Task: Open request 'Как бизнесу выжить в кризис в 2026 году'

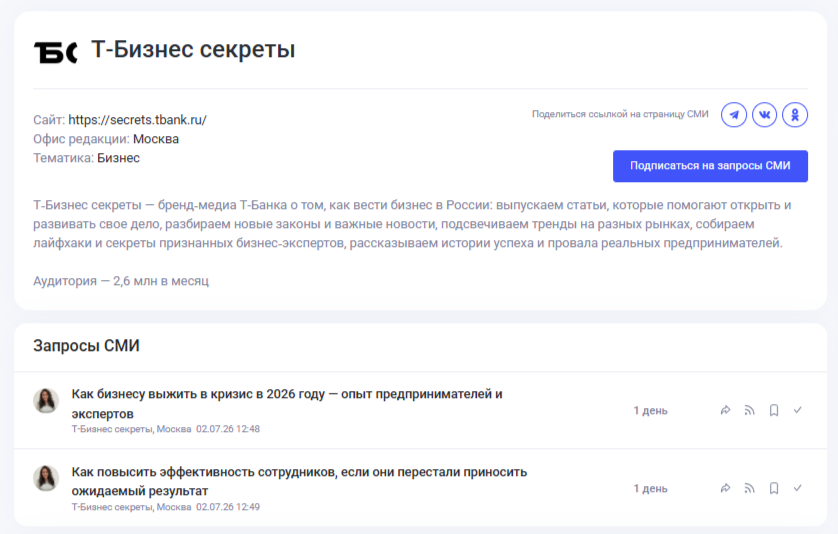Action: [x=287, y=404]
